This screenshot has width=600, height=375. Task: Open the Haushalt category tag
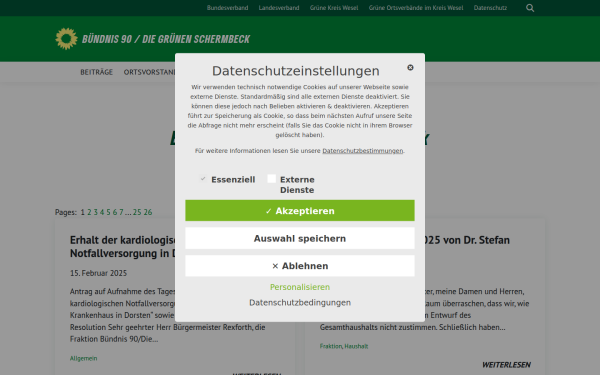click(x=356, y=346)
